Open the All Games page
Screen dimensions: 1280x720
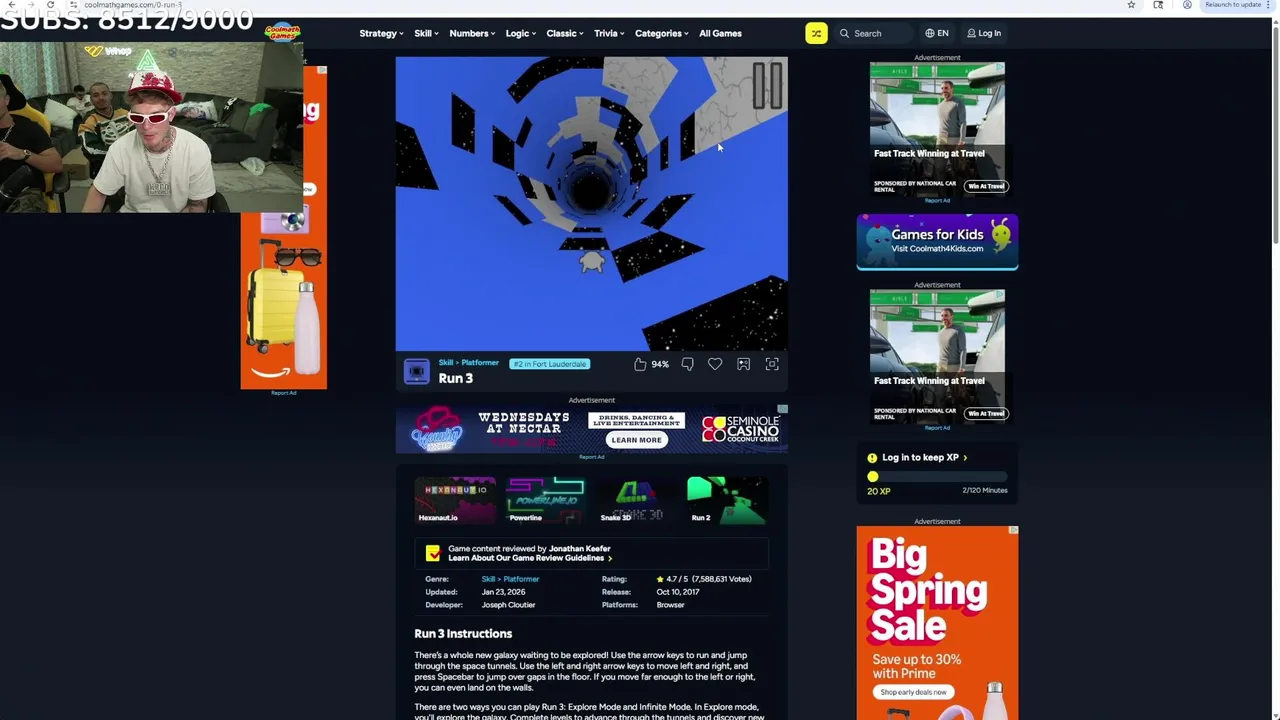pos(720,33)
